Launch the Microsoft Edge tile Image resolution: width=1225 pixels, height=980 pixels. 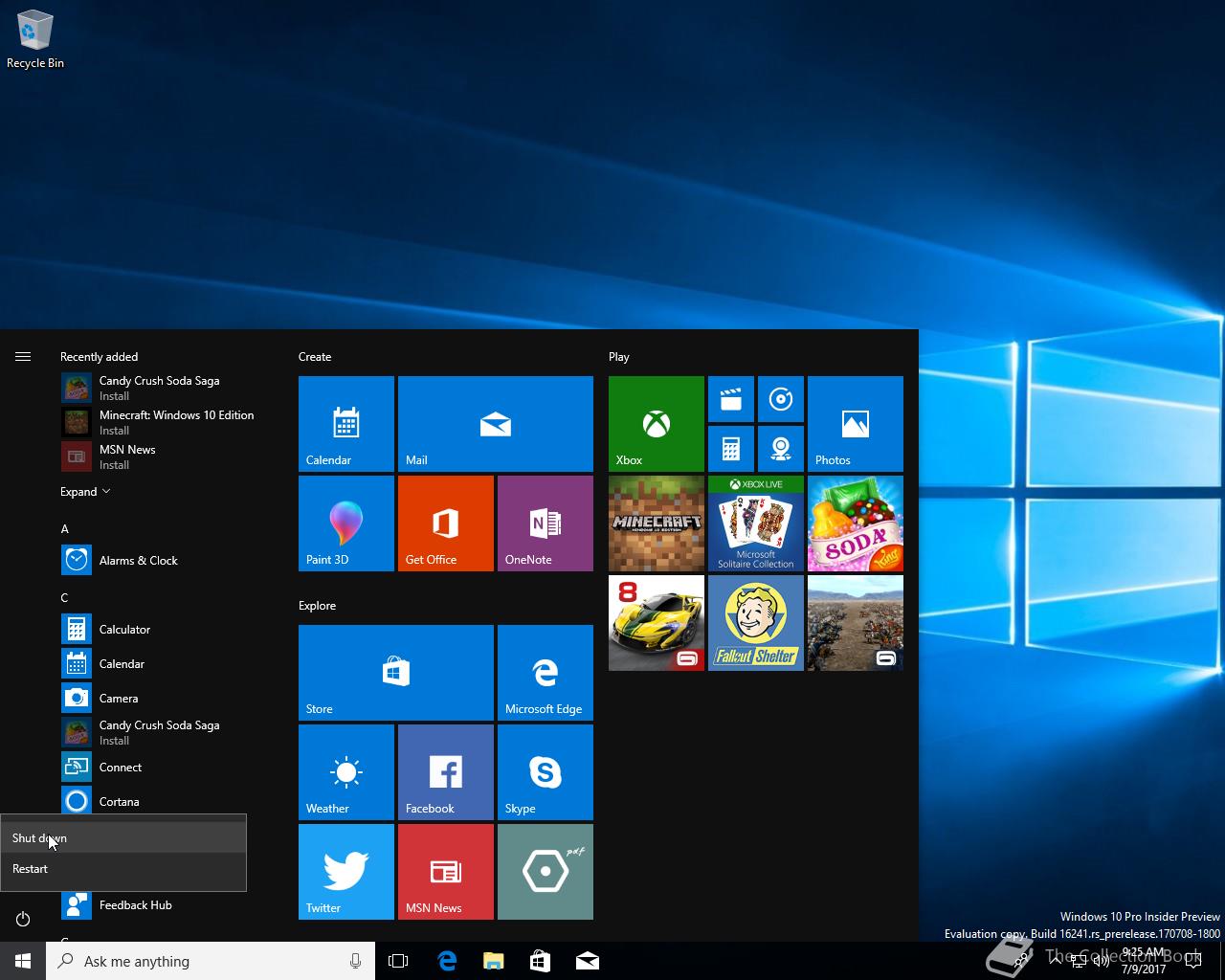(x=546, y=673)
